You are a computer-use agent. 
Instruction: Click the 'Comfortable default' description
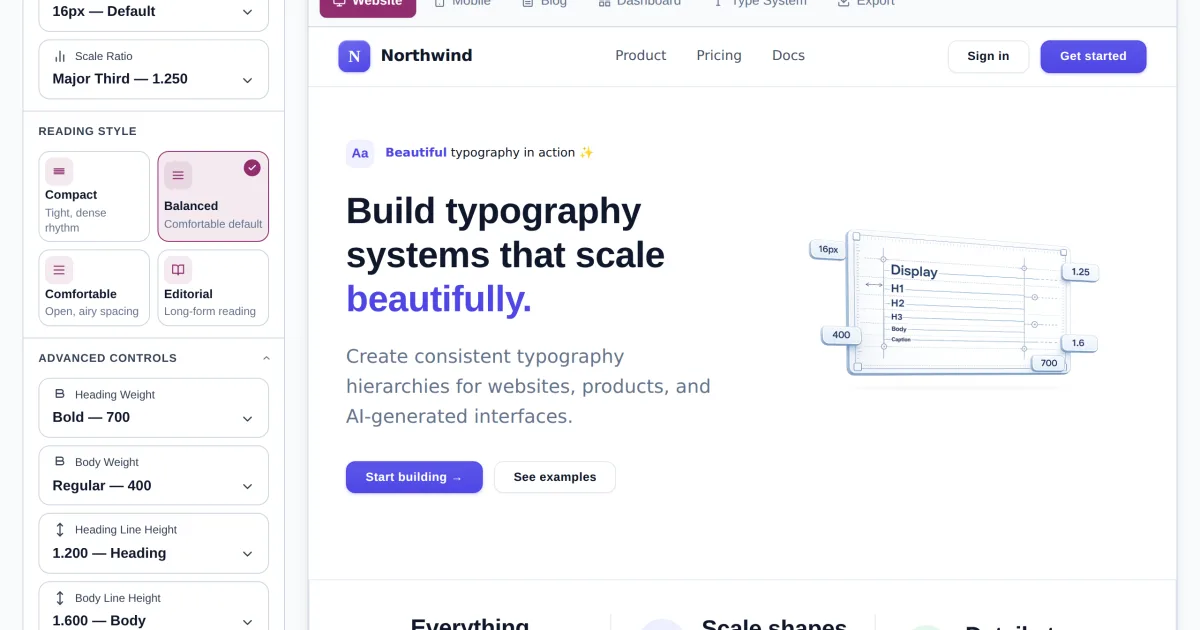coord(213,224)
